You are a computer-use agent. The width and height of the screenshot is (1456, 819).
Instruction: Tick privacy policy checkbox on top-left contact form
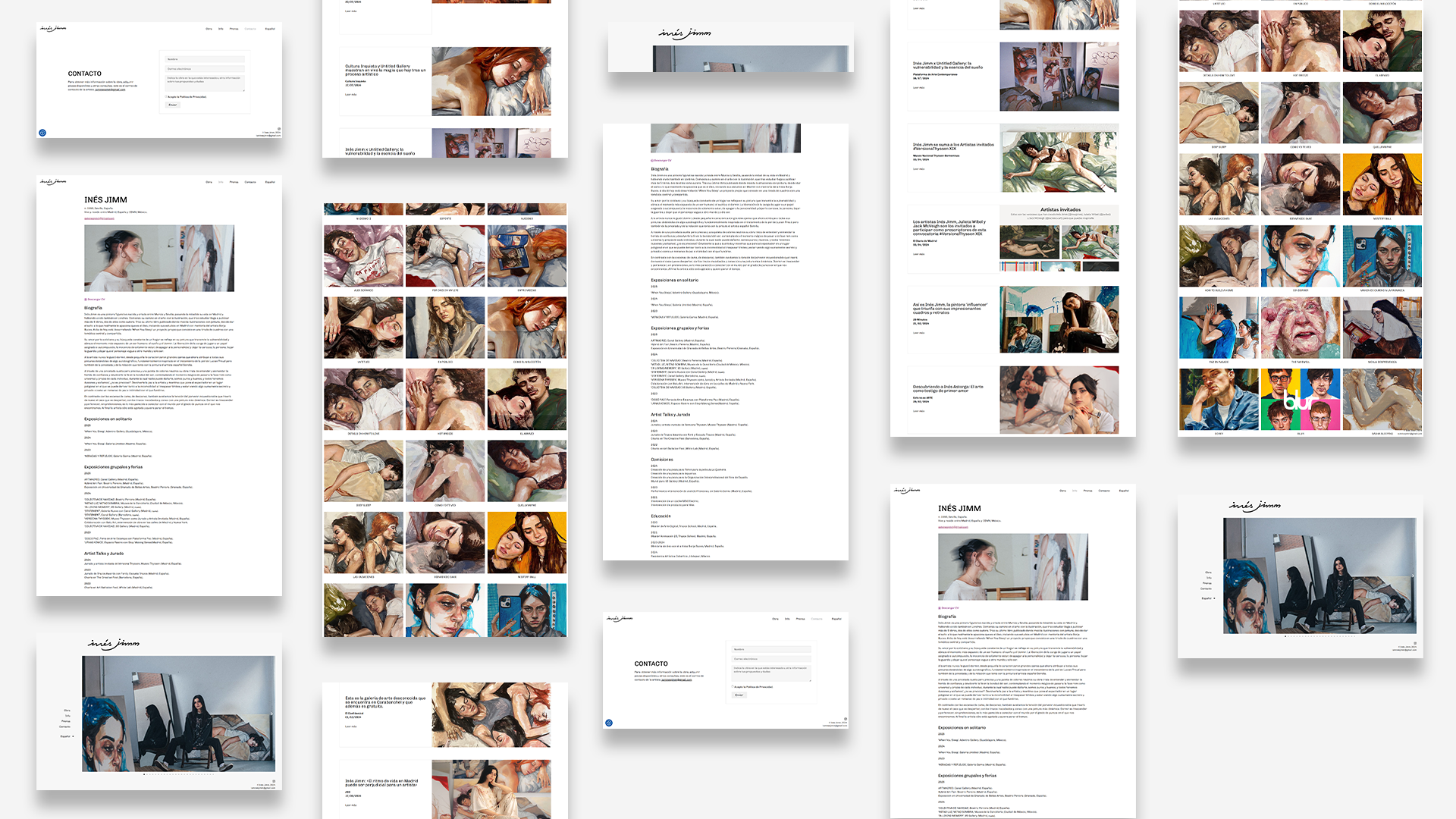pos(166,97)
